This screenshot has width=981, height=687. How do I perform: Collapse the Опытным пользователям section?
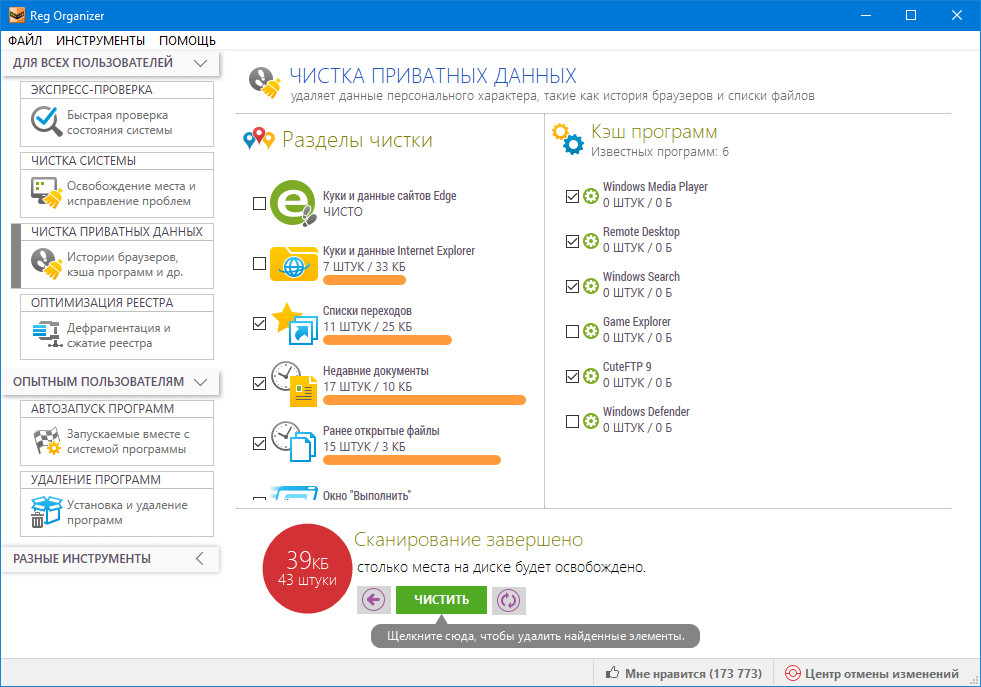pos(200,382)
